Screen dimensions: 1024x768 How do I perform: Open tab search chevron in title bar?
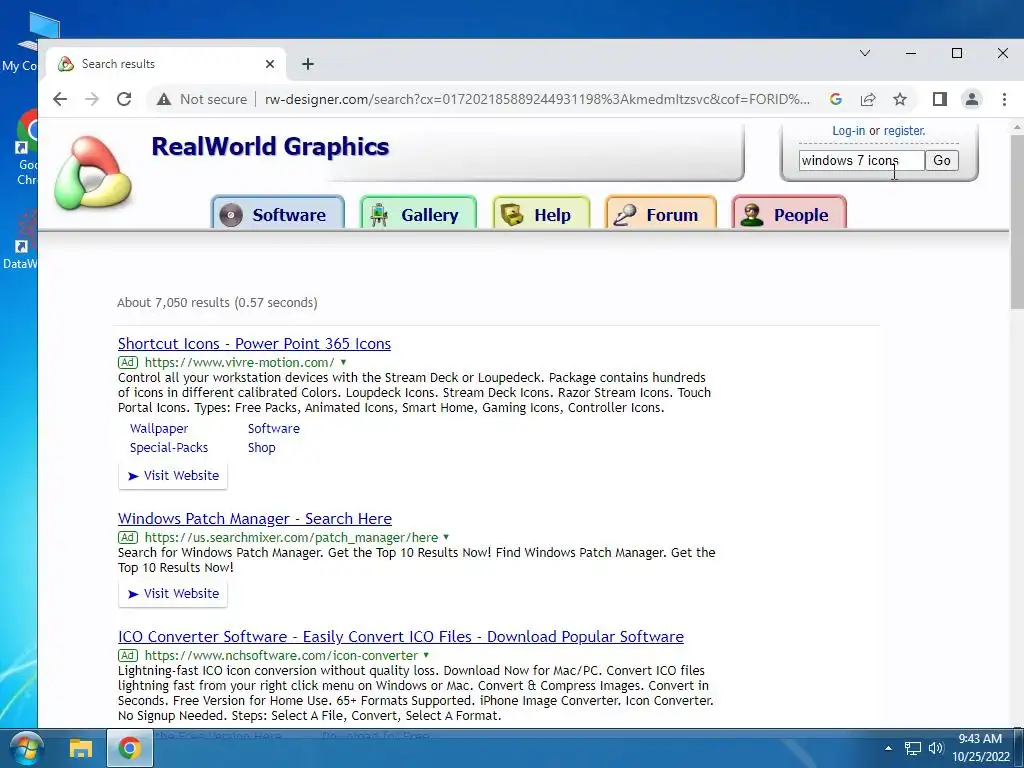[865, 53]
